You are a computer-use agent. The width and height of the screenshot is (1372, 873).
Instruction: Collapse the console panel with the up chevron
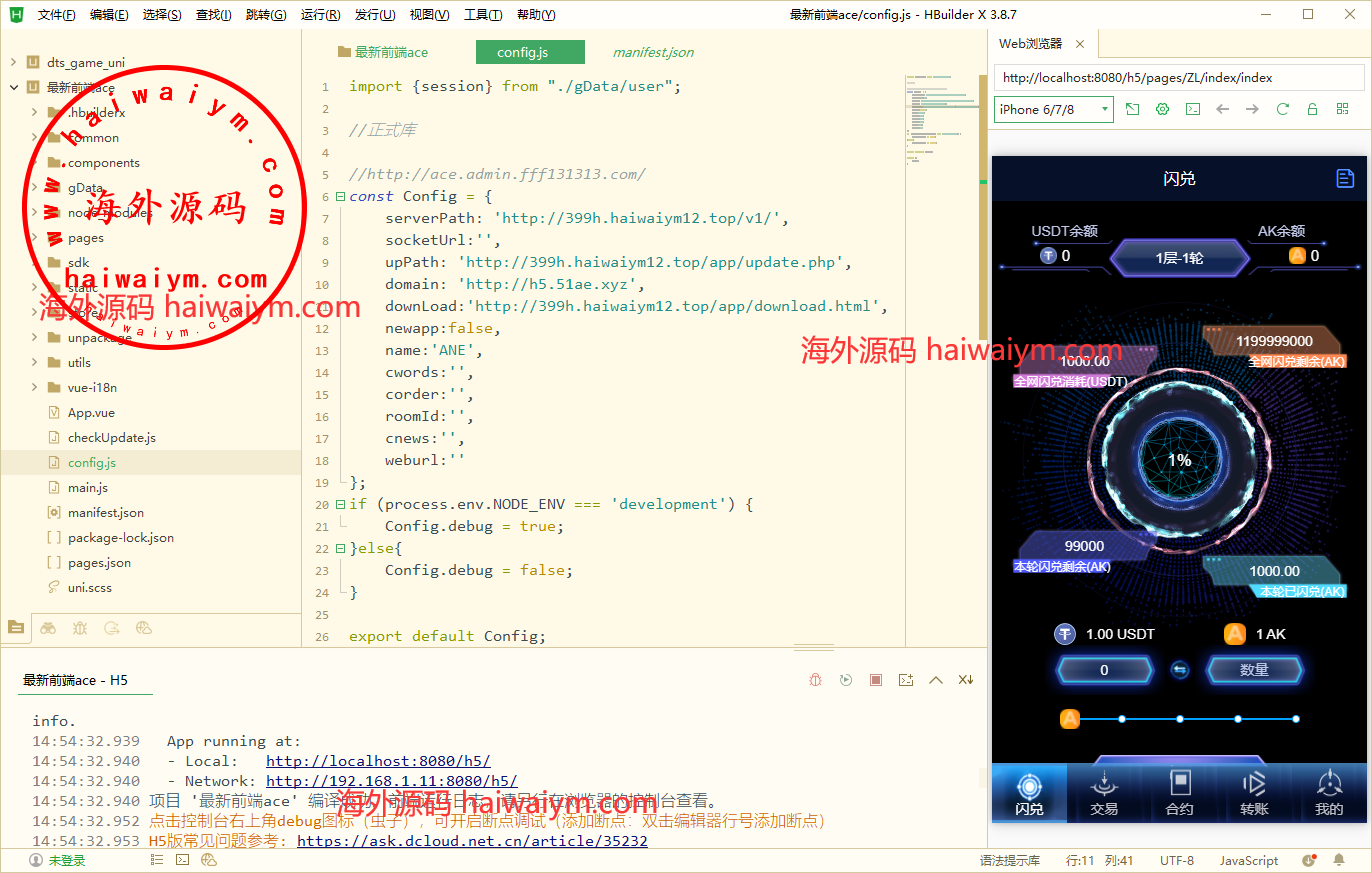pyautogui.click(x=936, y=680)
